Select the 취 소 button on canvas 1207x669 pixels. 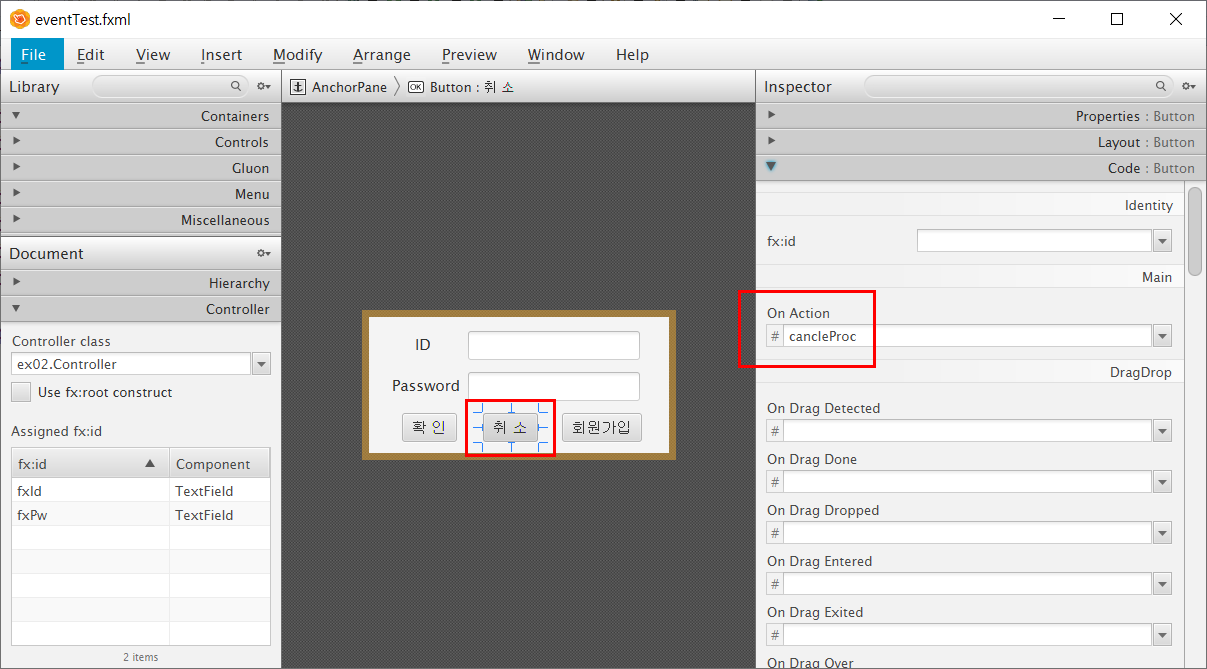click(x=510, y=427)
